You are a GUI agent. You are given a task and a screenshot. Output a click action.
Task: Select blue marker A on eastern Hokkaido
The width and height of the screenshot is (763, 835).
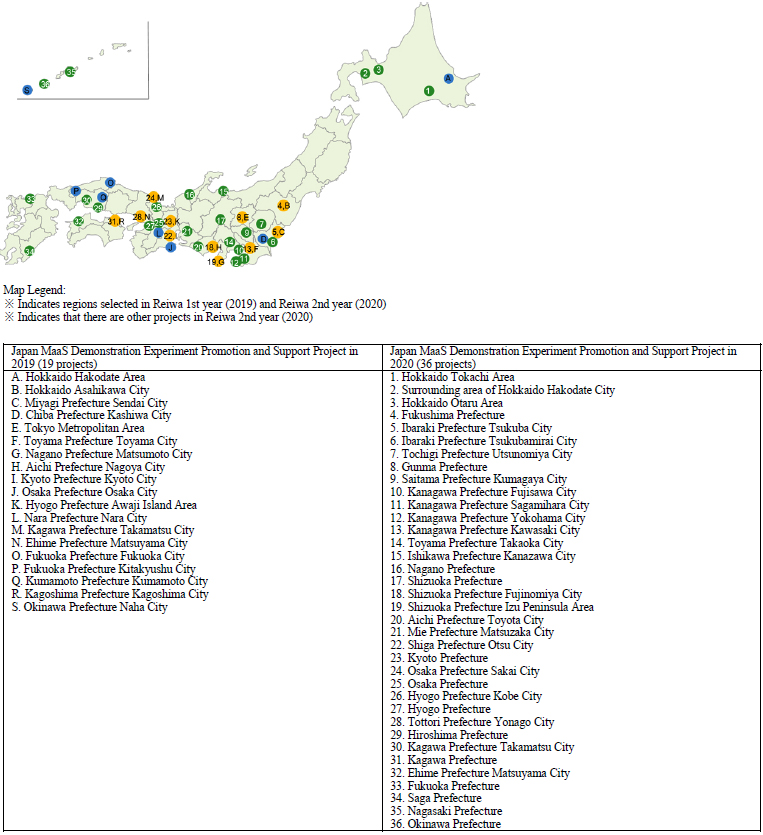[448, 77]
